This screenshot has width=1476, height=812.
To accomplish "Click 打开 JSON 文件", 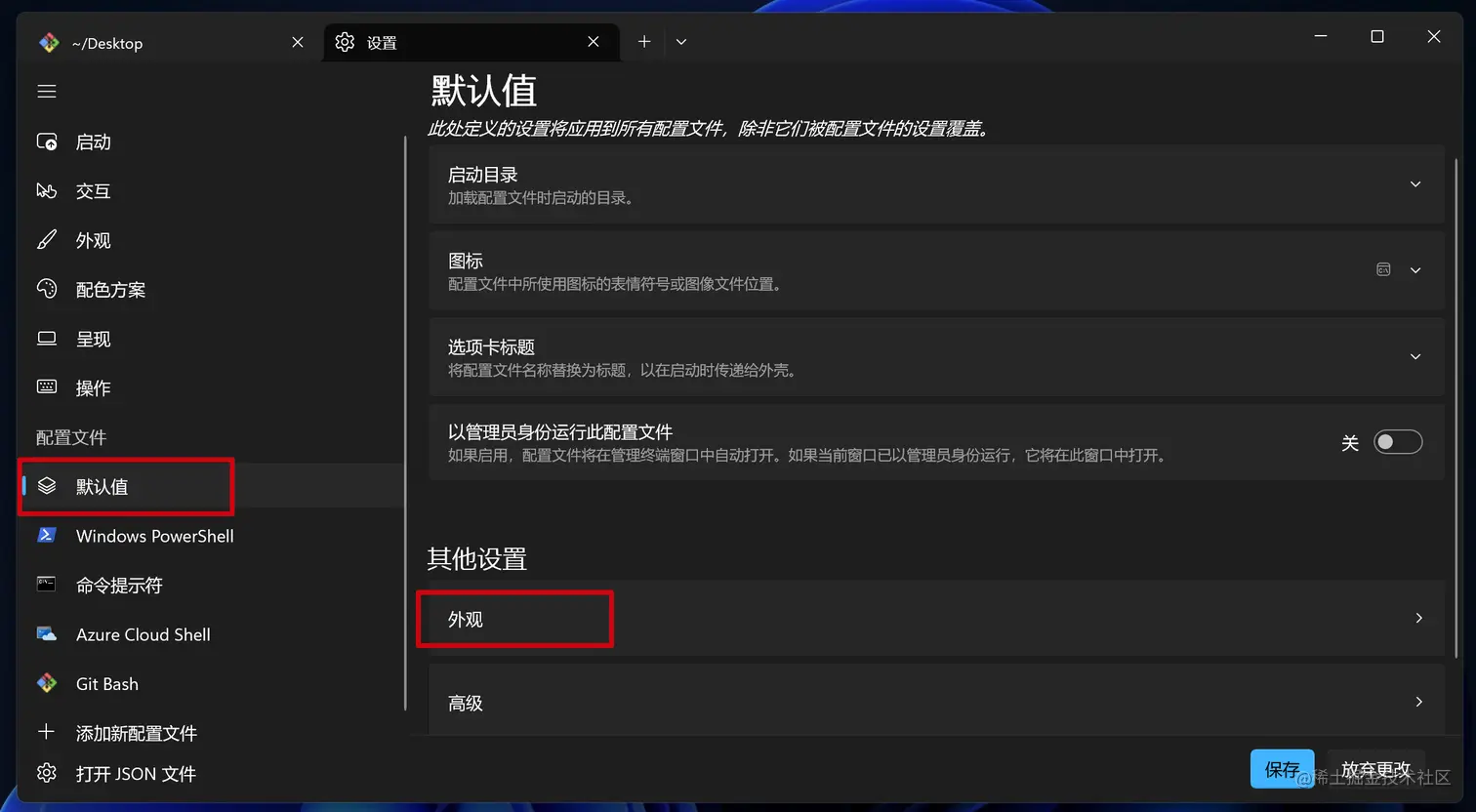I will click(x=136, y=774).
